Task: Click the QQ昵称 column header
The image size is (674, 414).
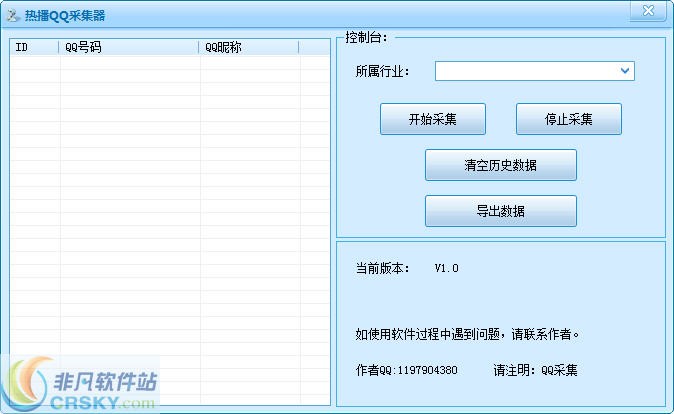Action: click(249, 47)
